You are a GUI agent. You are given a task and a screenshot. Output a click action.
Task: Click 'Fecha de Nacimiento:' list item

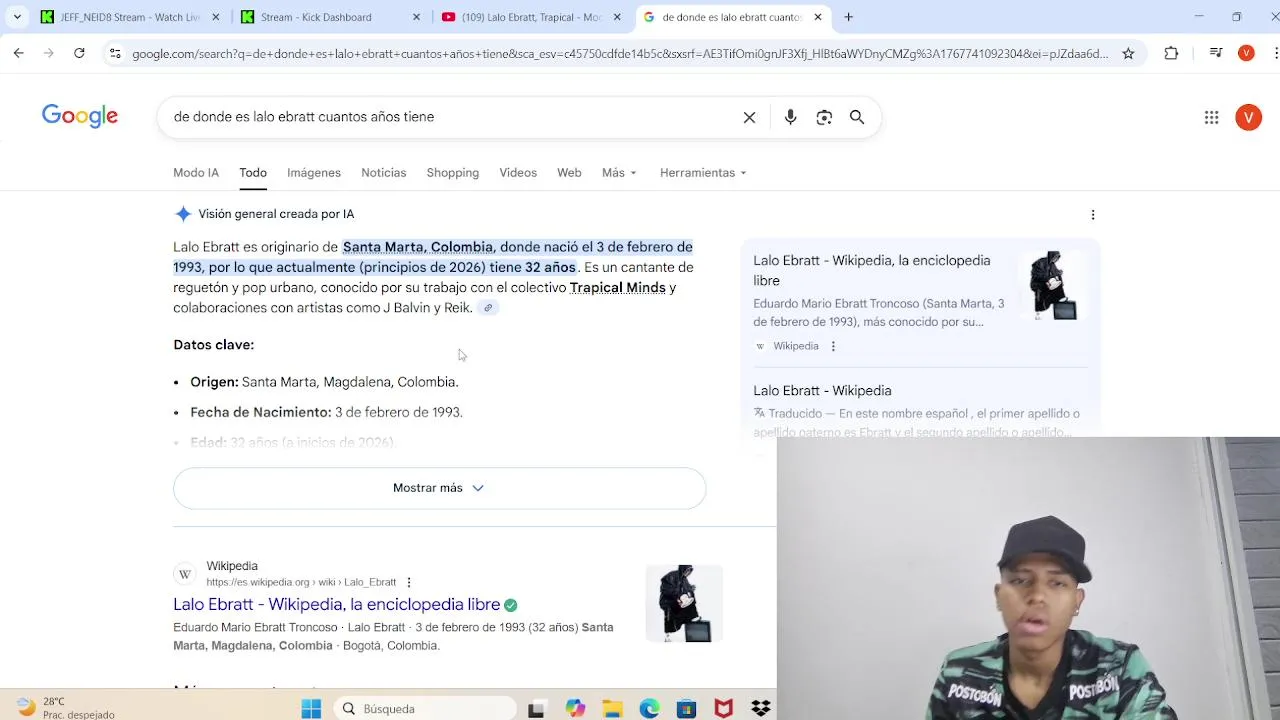(326, 412)
